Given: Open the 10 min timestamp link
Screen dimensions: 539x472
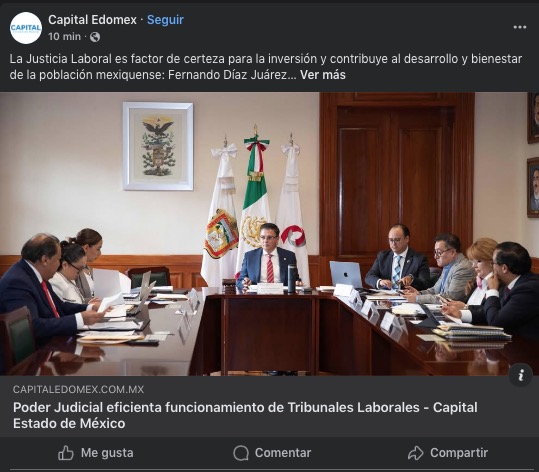Looking at the screenshot, I should pos(65,36).
